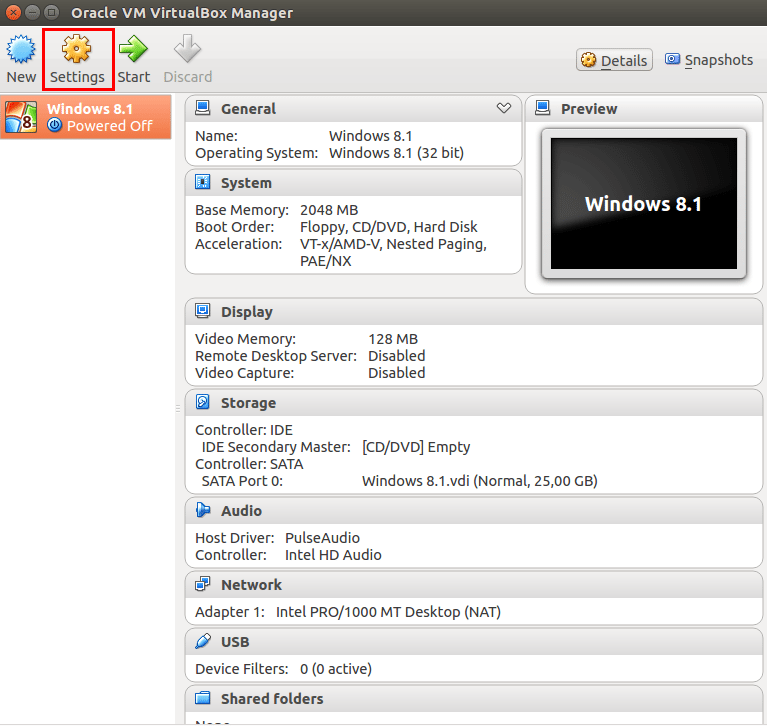This screenshot has width=767, height=726.
Task: Maximize the VirtualBox Manager window
Action: [51, 12]
